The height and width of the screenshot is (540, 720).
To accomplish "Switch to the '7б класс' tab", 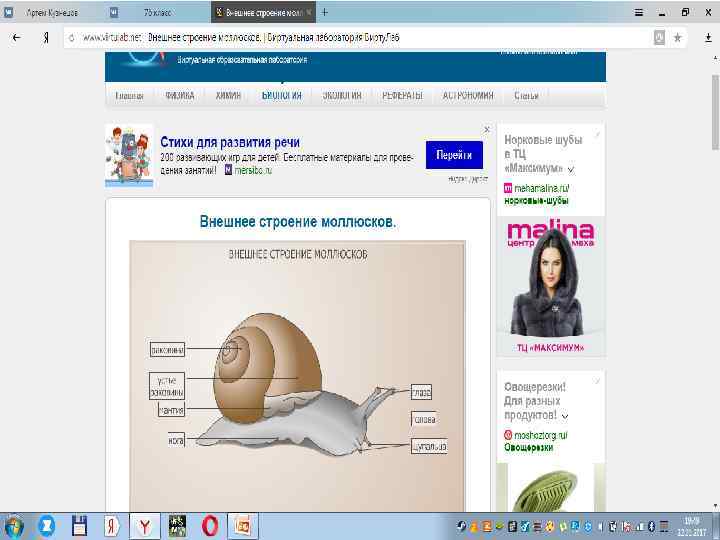I will (x=158, y=13).
